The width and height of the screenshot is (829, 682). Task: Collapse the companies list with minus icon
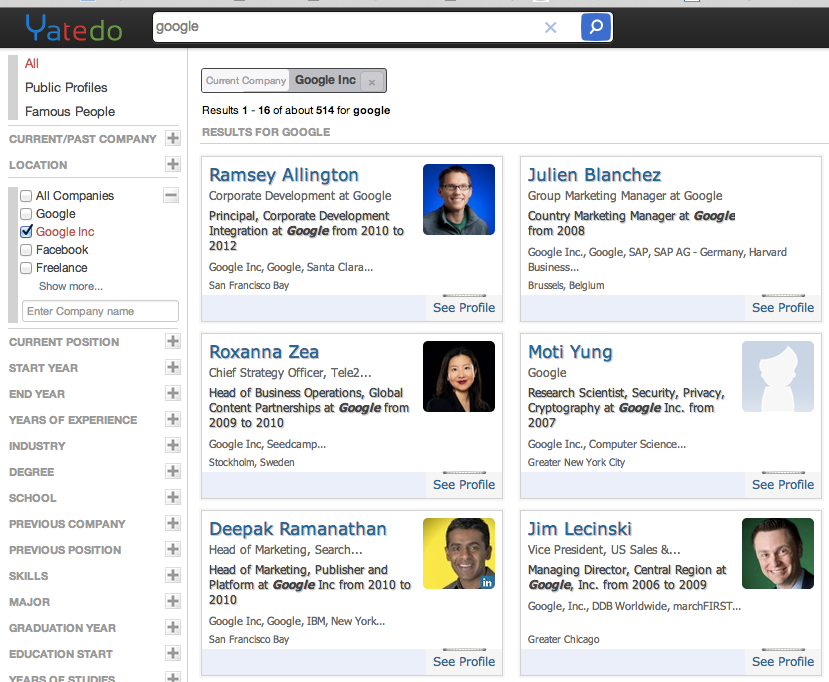[x=170, y=195]
